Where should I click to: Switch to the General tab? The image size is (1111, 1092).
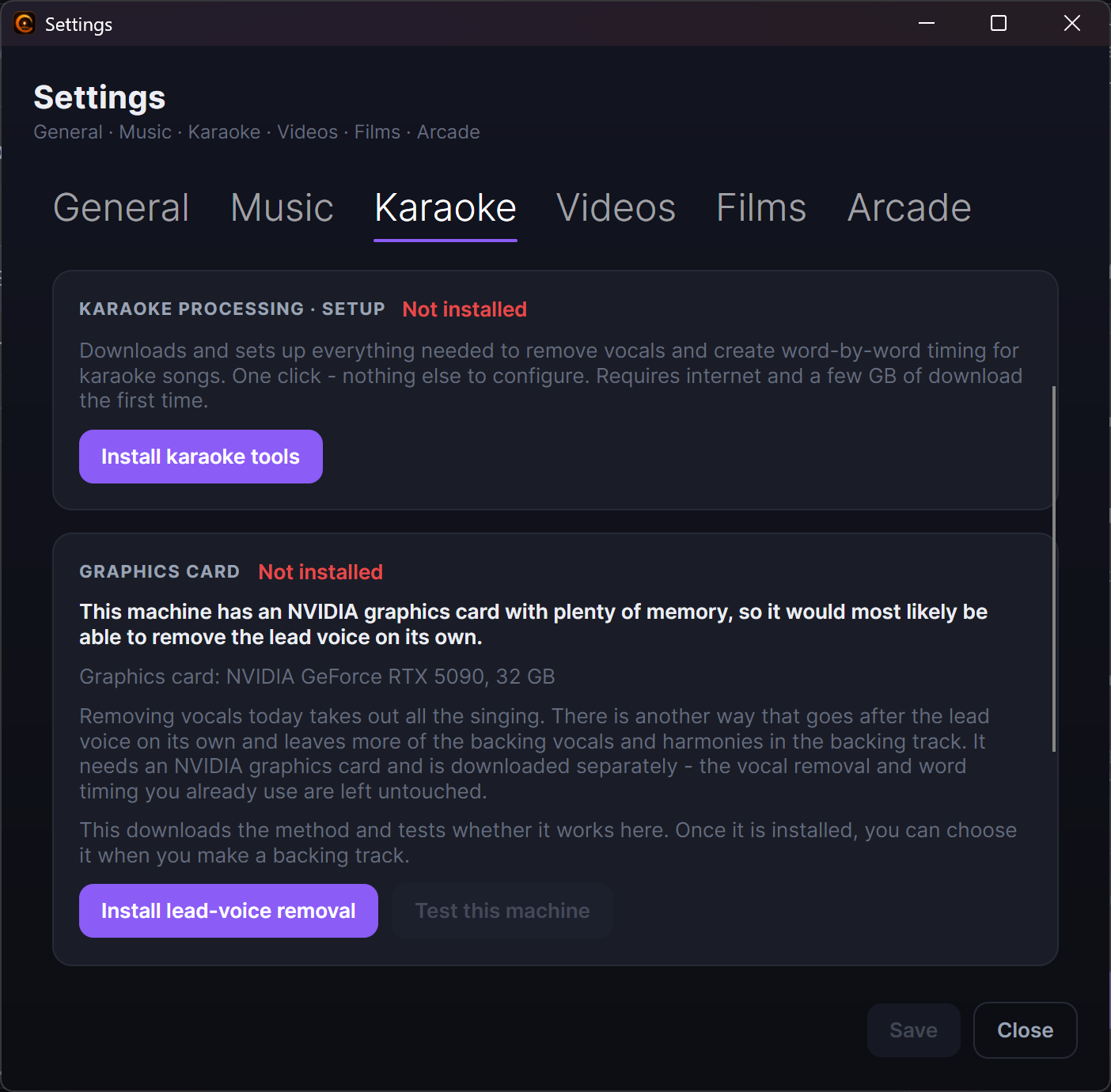coord(121,208)
